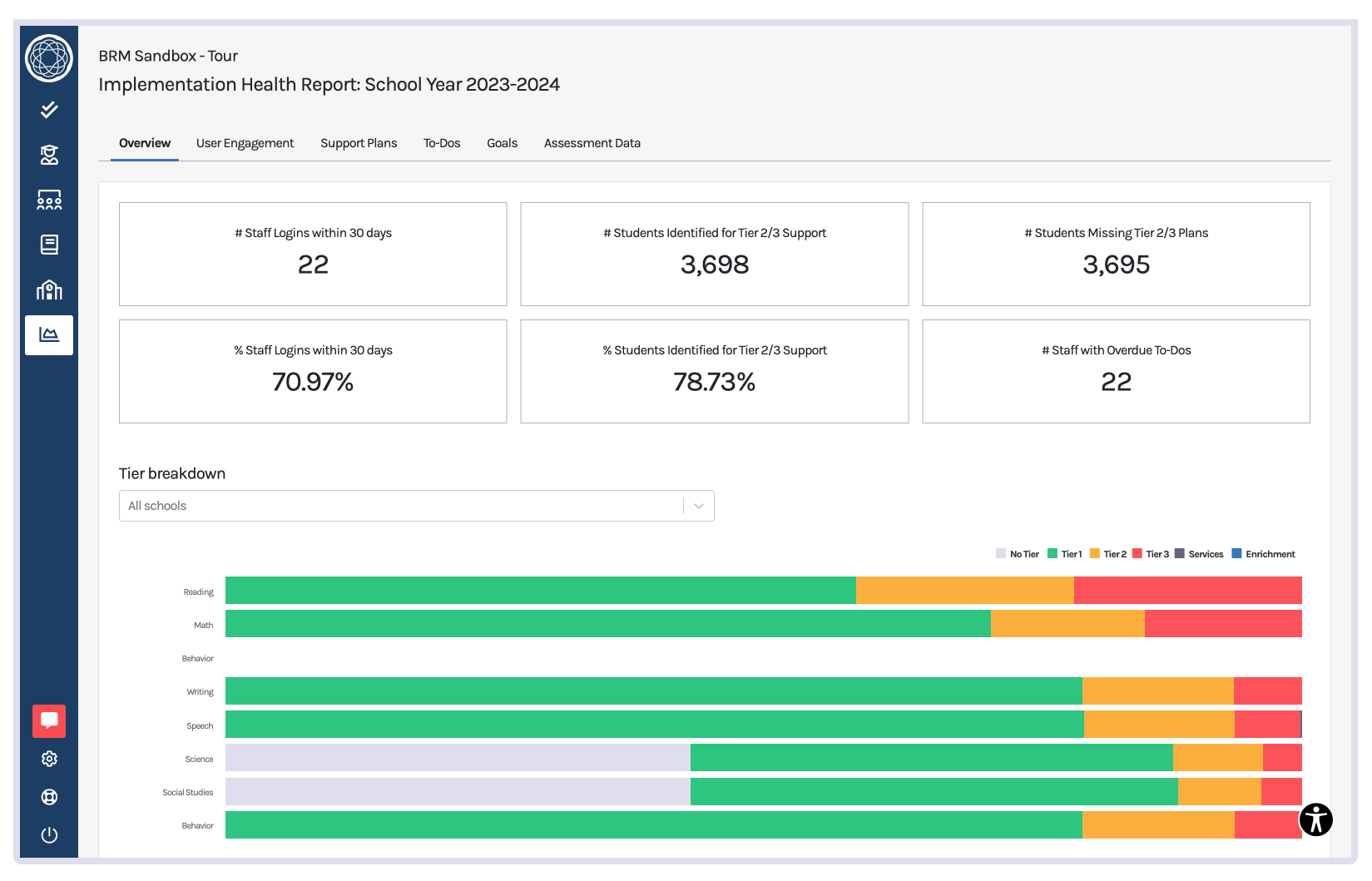Screen dimensions: 1372x881
Task: Click the help support ring icon
Action: pyautogui.click(x=49, y=796)
